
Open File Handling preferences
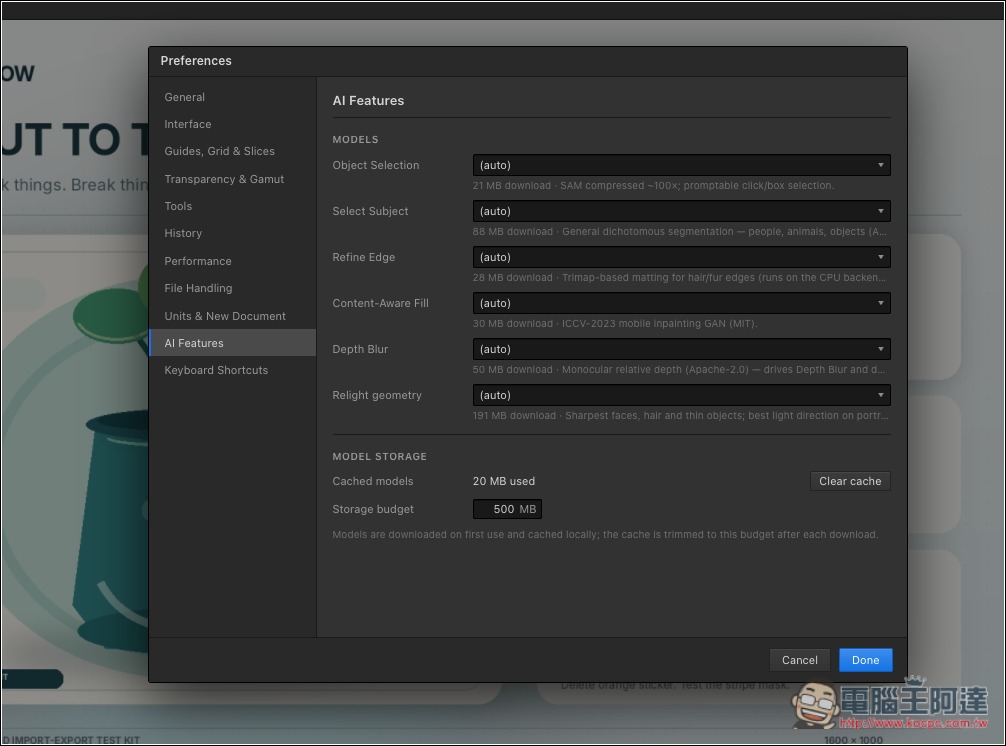point(232,288)
